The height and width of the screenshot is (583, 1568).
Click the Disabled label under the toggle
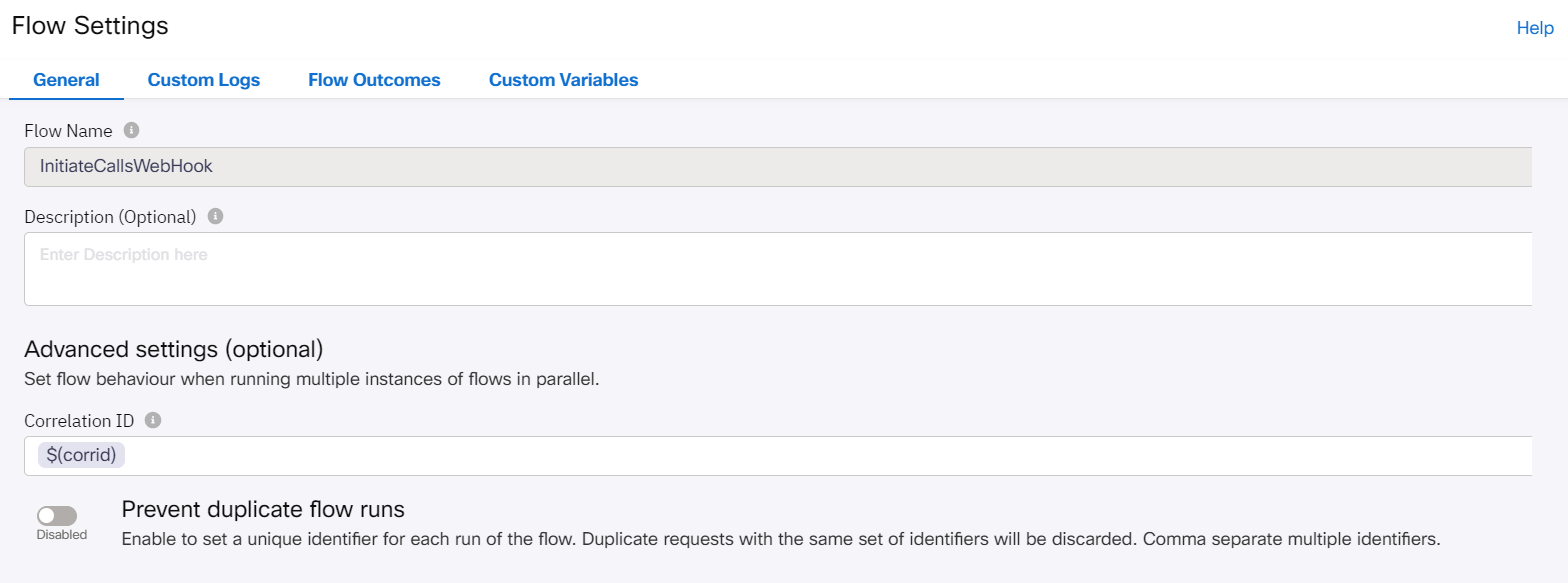(x=60, y=534)
